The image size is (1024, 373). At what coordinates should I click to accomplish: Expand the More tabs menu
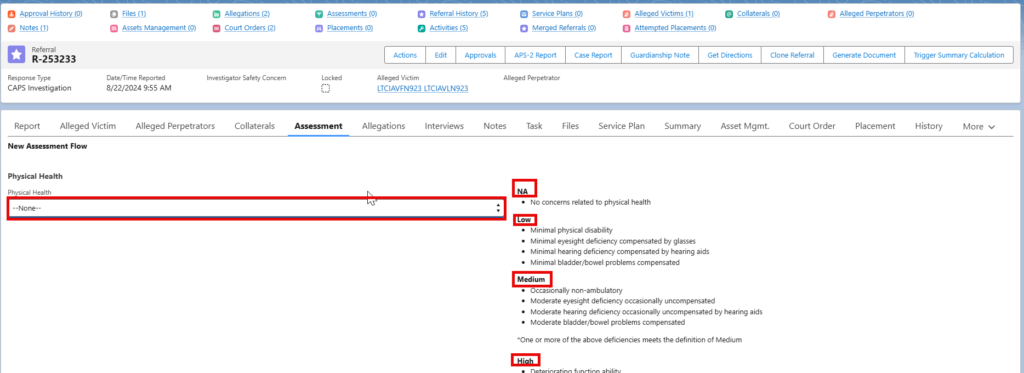(978, 127)
